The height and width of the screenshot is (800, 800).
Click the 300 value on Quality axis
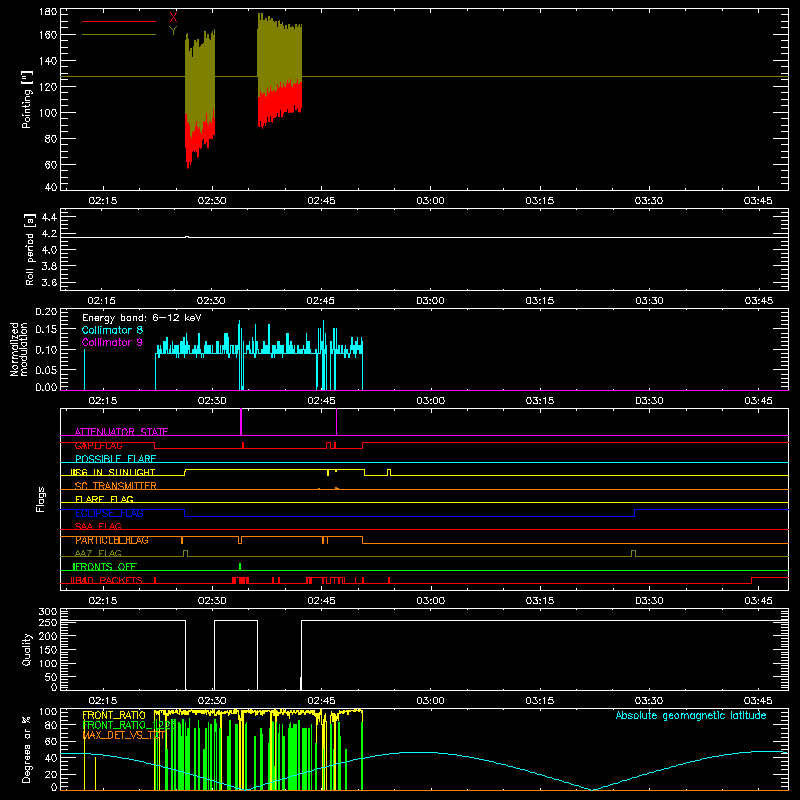tap(48, 612)
